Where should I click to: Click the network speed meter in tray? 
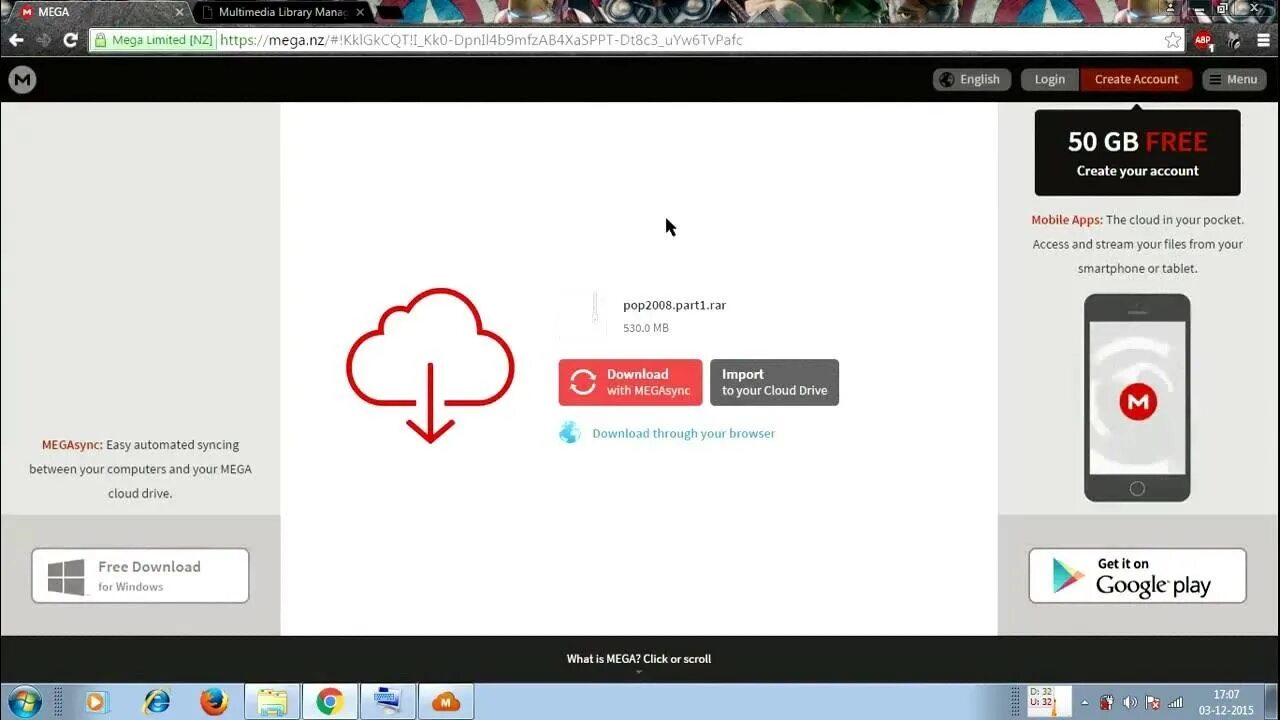[1049, 702]
